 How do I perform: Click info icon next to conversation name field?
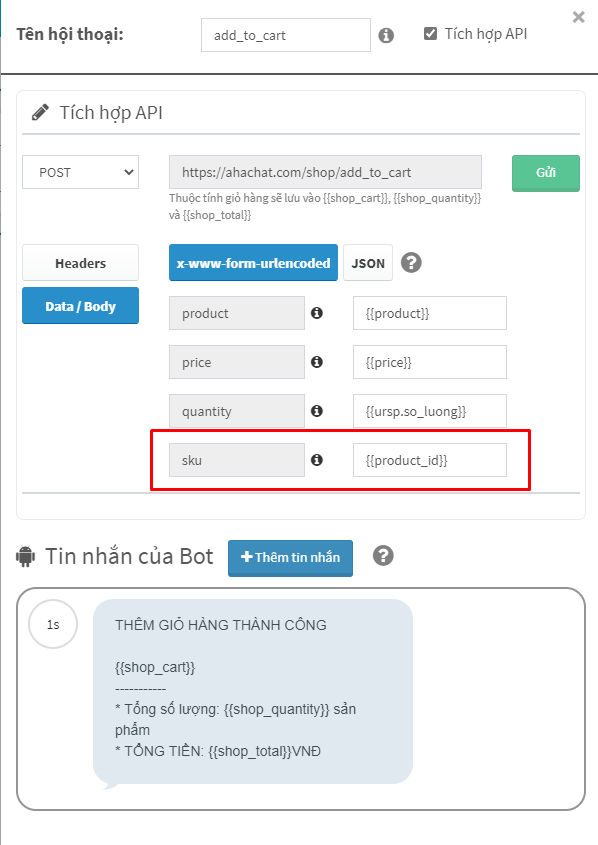click(386, 36)
